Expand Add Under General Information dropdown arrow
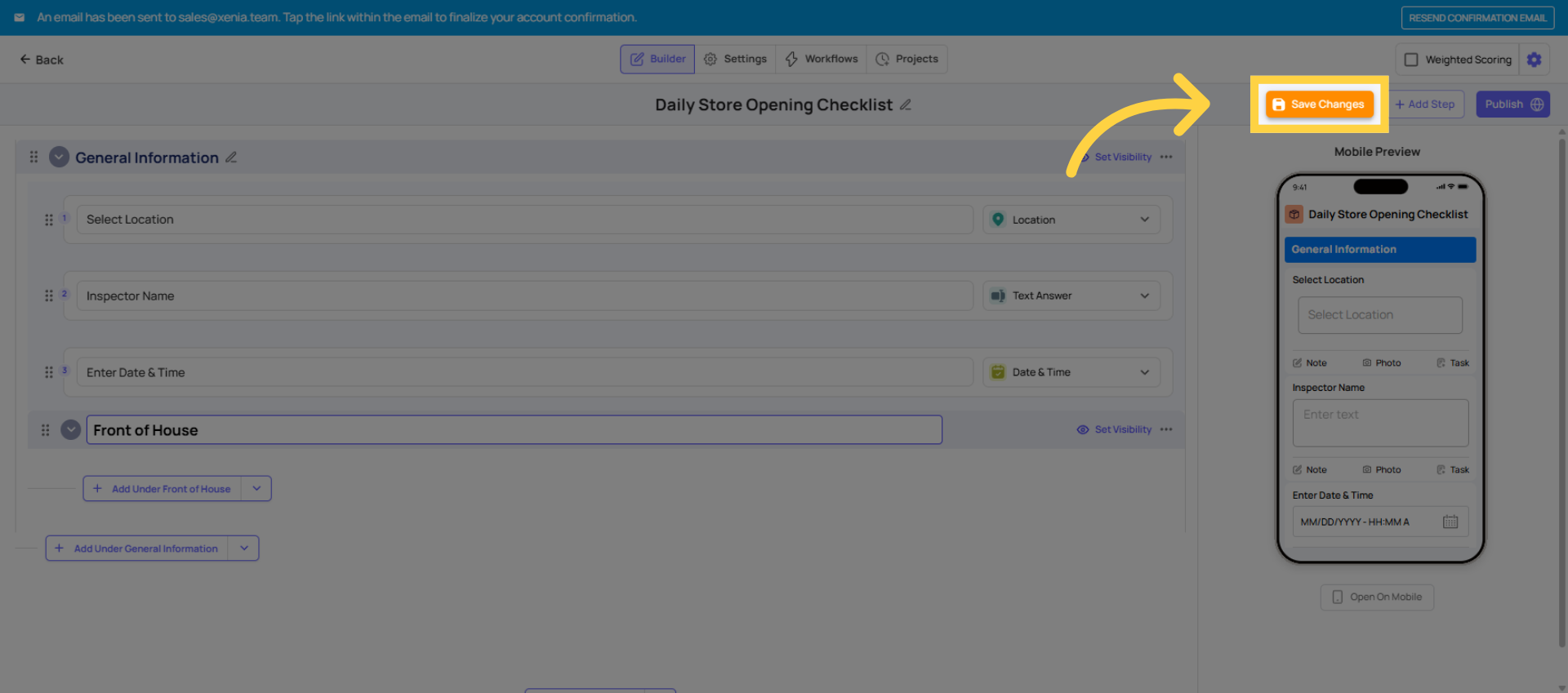 point(244,549)
